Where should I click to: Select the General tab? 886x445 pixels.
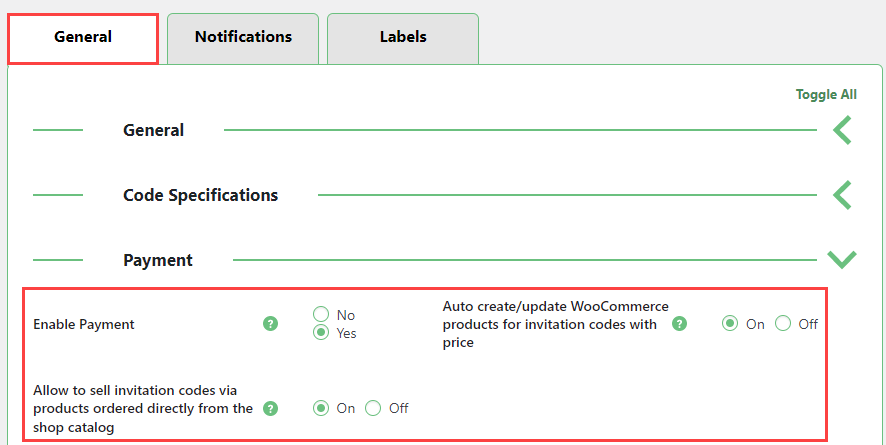click(83, 38)
